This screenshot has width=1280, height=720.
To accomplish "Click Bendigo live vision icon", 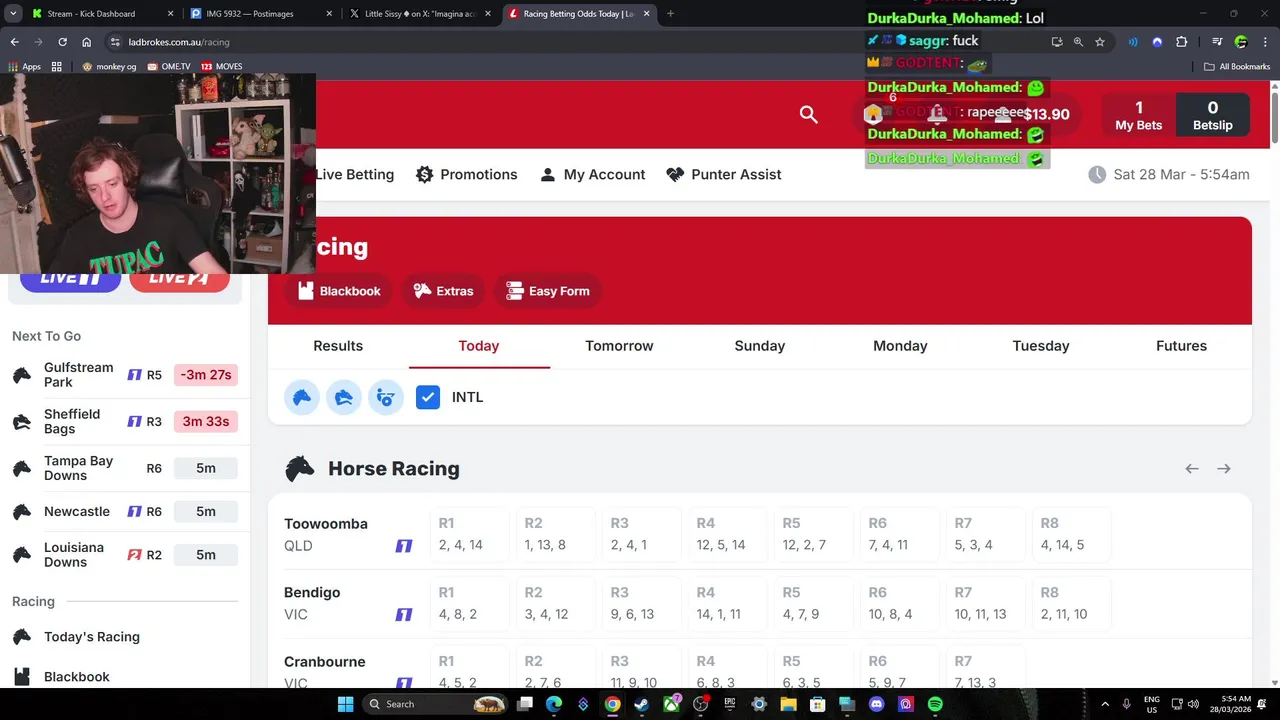I will pyautogui.click(x=404, y=615).
